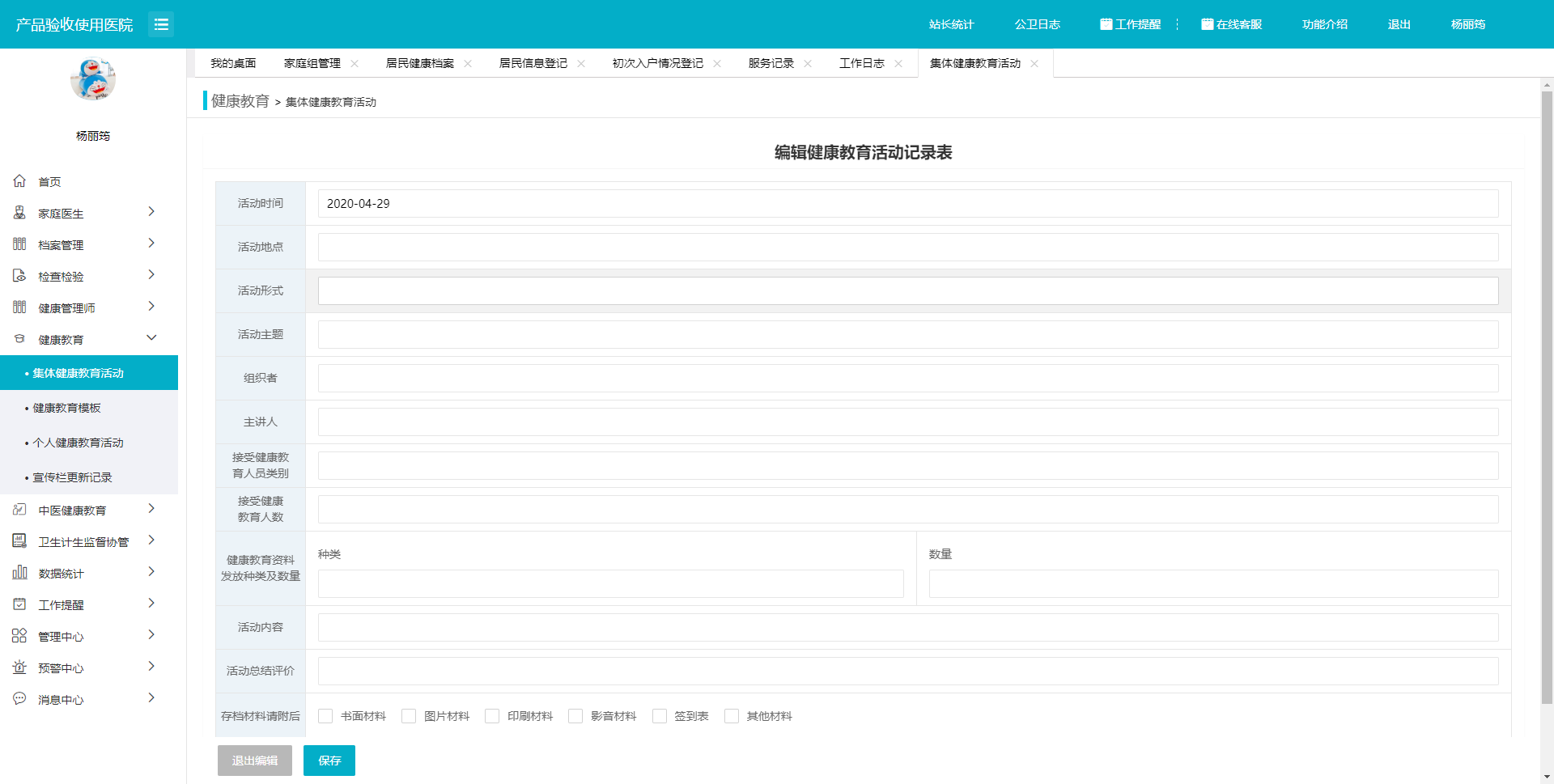1554x784 pixels.
Task: Expand the 中医健康教育 submenu arrow
Action: point(151,509)
